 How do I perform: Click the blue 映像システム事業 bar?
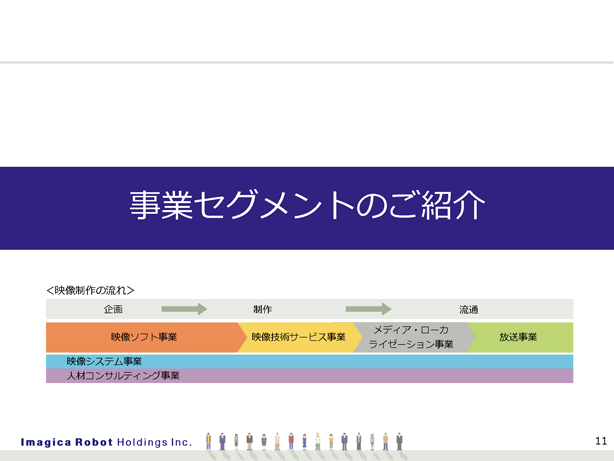pos(309,362)
